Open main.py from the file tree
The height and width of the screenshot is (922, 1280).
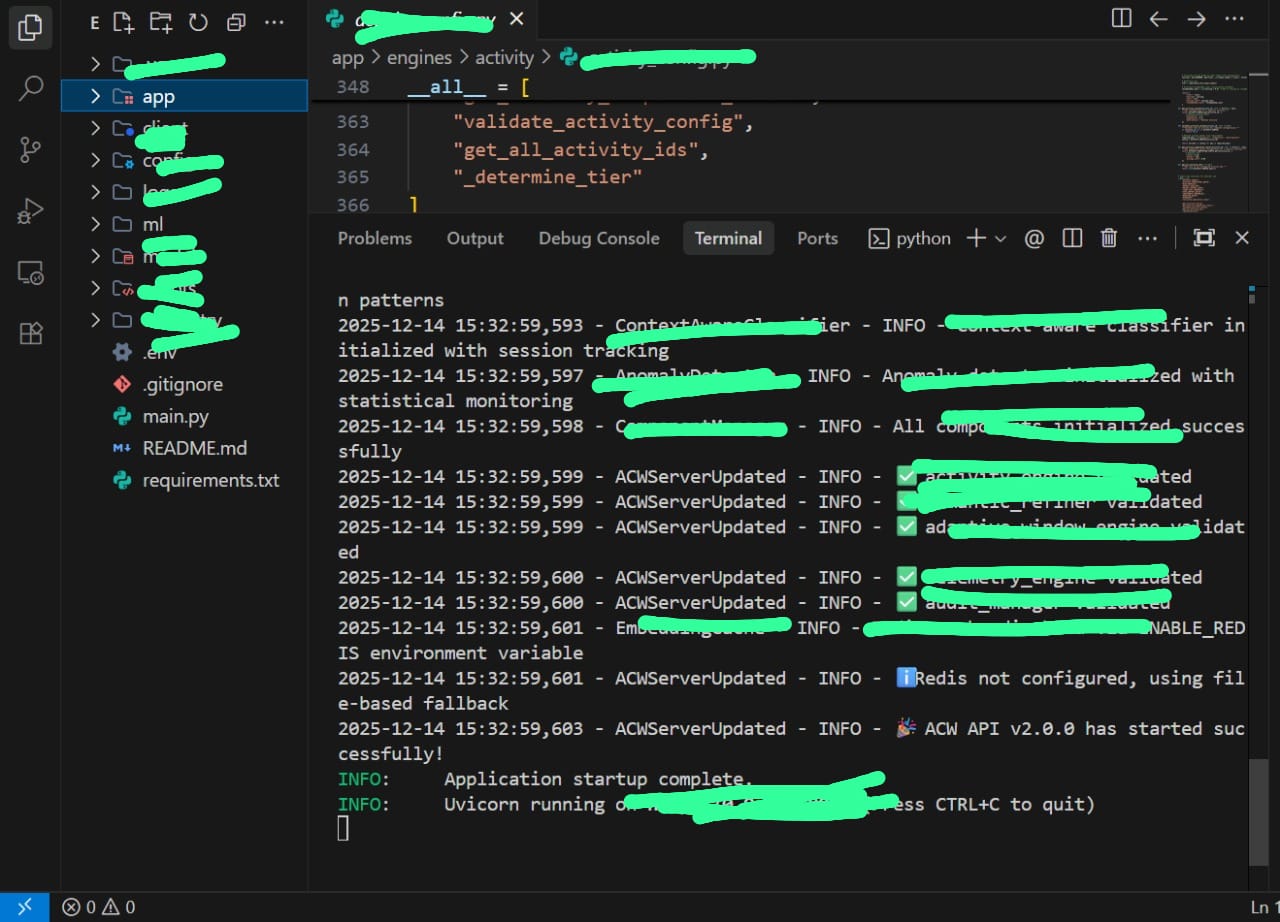tap(175, 416)
